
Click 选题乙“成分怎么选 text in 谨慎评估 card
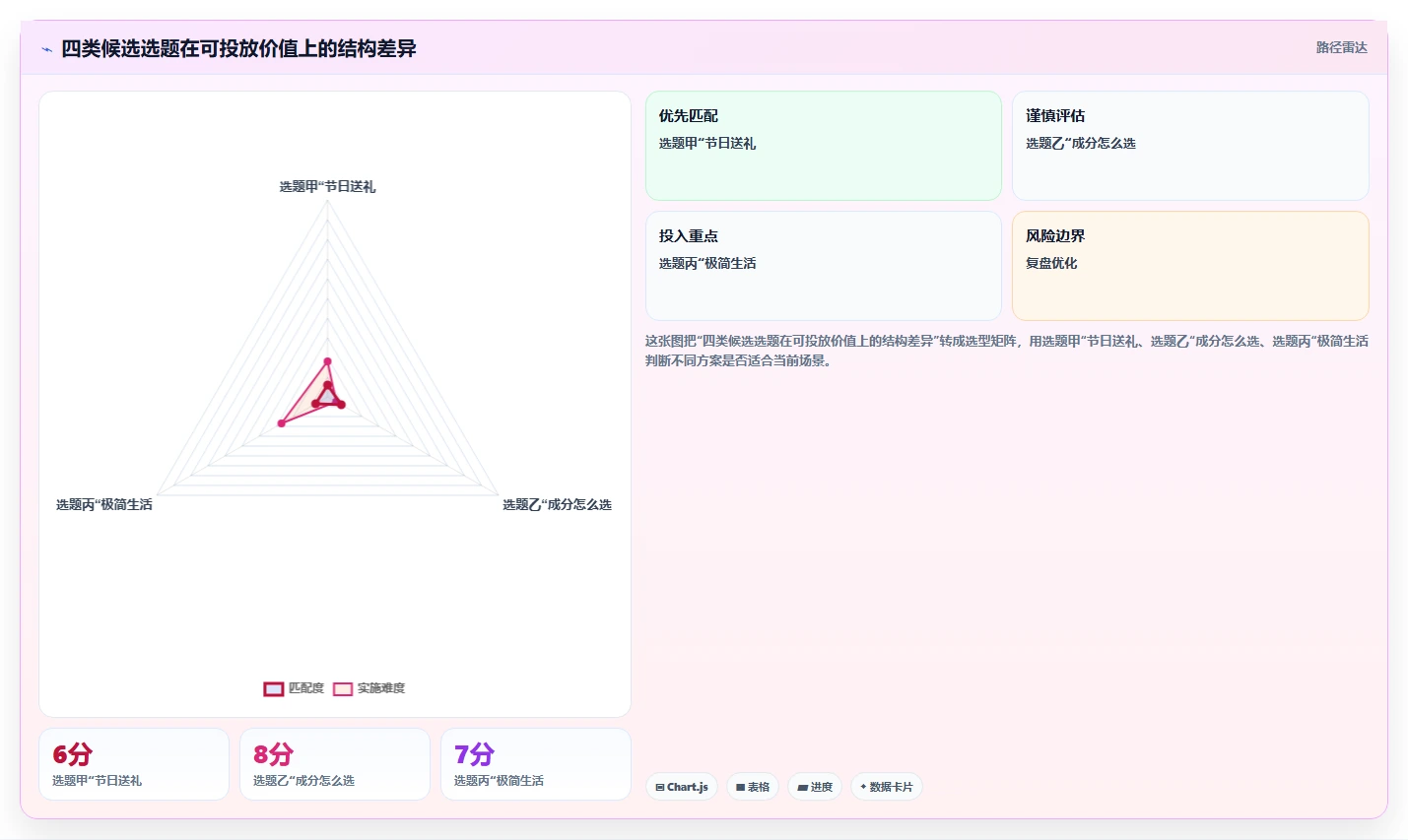click(1081, 143)
